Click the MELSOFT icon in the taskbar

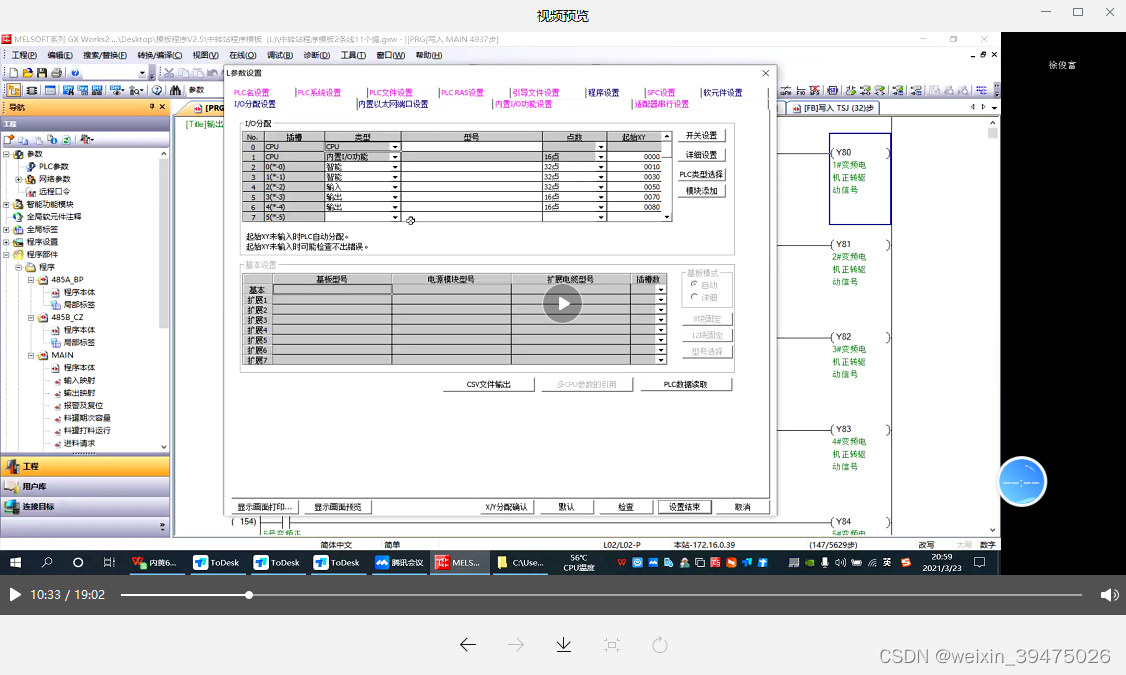pyautogui.click(x=459, y=562)
